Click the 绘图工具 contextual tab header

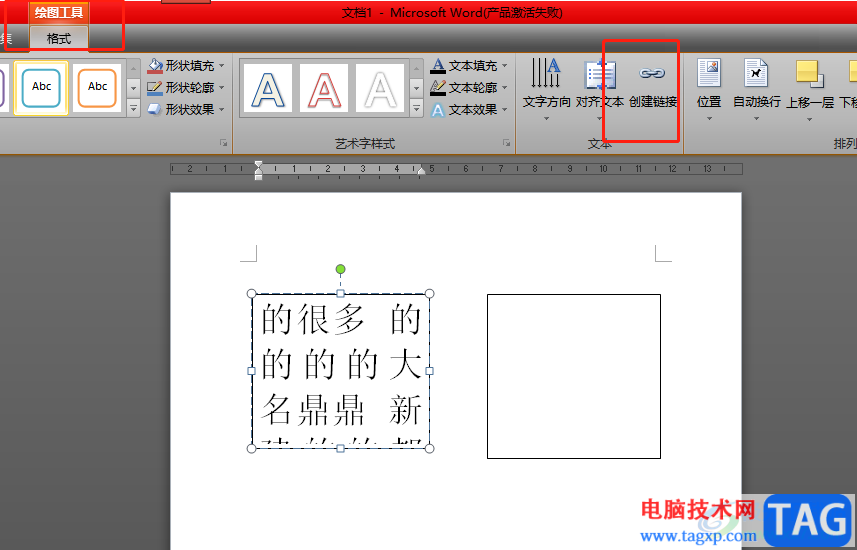pyautogui.click(x=58, y=12)
